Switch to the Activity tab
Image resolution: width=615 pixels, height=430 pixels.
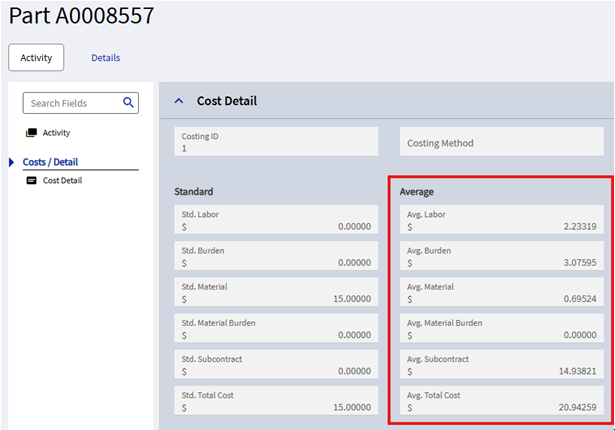[36, 58]
